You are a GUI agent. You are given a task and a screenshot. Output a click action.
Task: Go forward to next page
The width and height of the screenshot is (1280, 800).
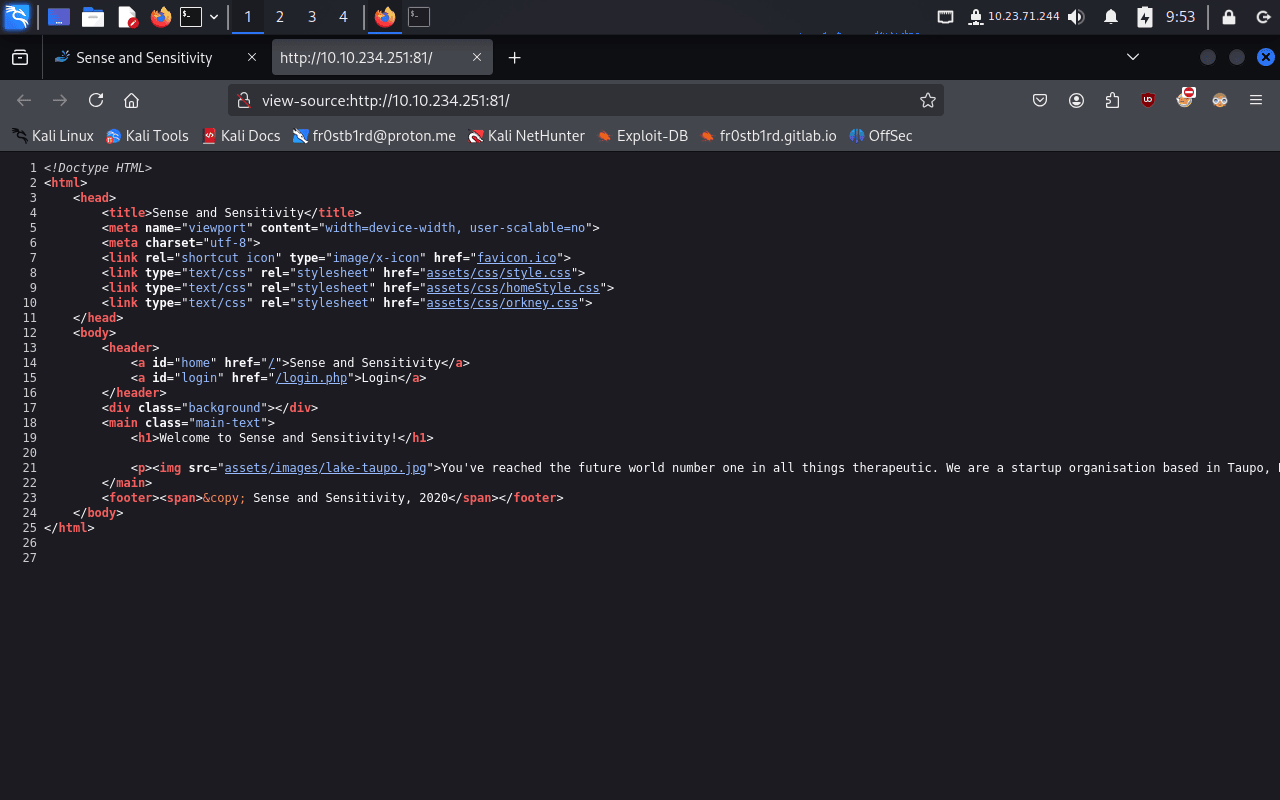tap(60, 100)
